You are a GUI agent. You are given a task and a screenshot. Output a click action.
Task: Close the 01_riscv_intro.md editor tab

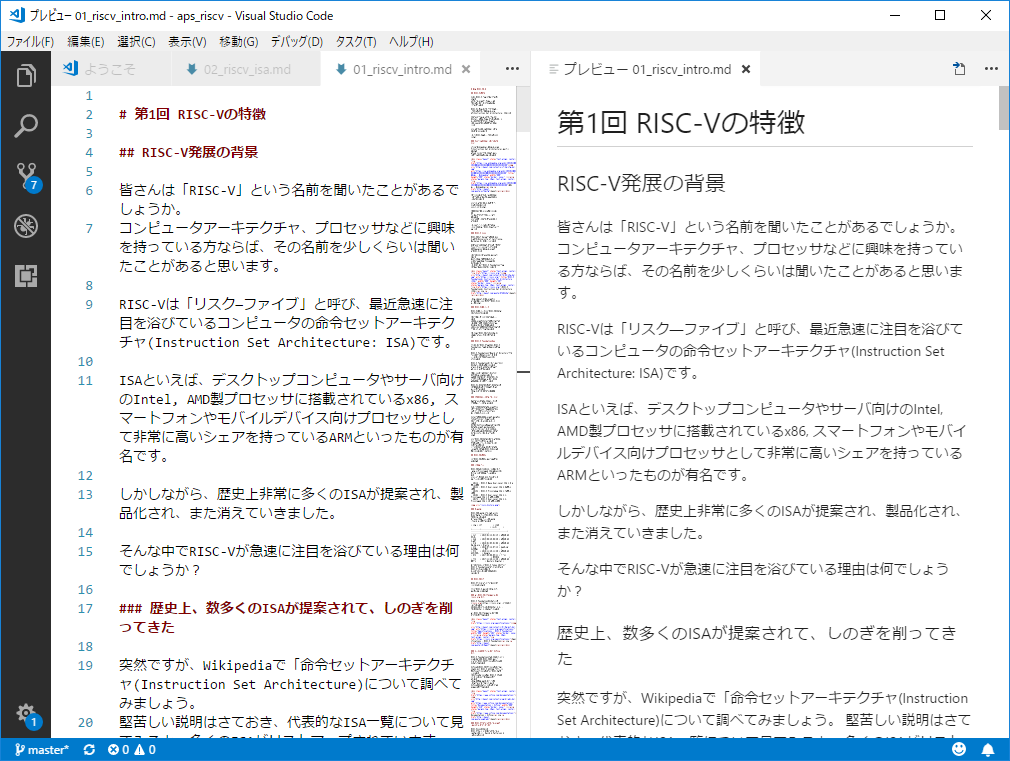[466, 69]
